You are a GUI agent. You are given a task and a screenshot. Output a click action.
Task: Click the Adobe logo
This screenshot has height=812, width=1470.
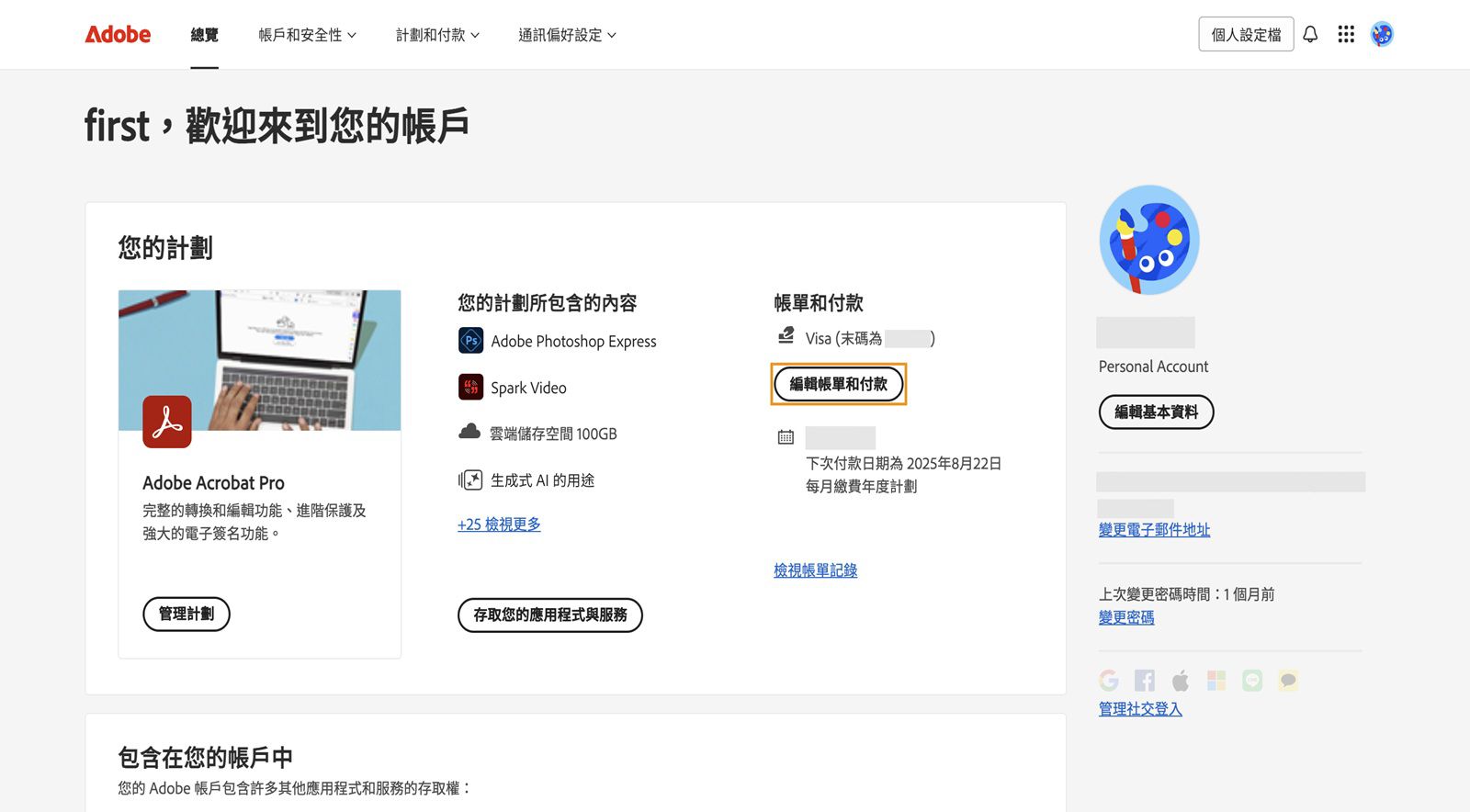pos(118,34)
